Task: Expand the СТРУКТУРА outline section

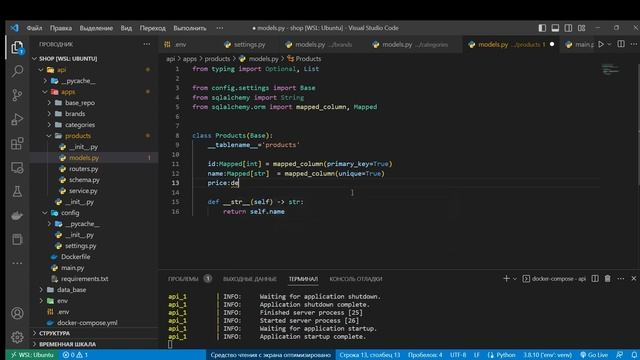Action: [x=54, y=333]
